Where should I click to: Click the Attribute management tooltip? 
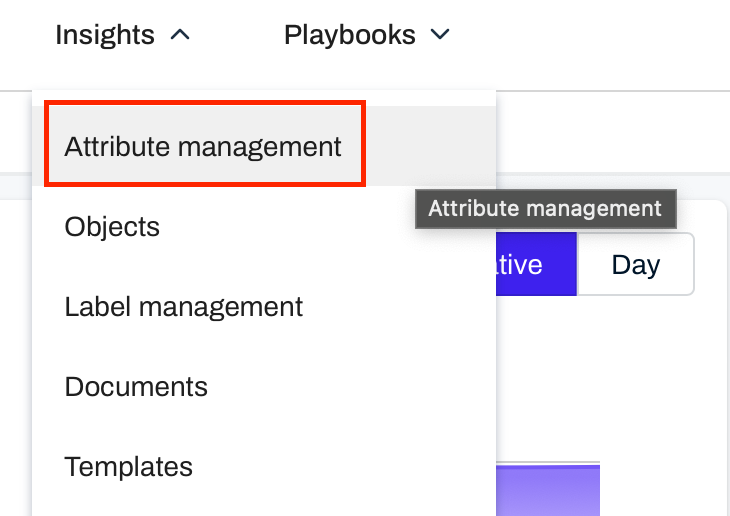tap(545, 209)
